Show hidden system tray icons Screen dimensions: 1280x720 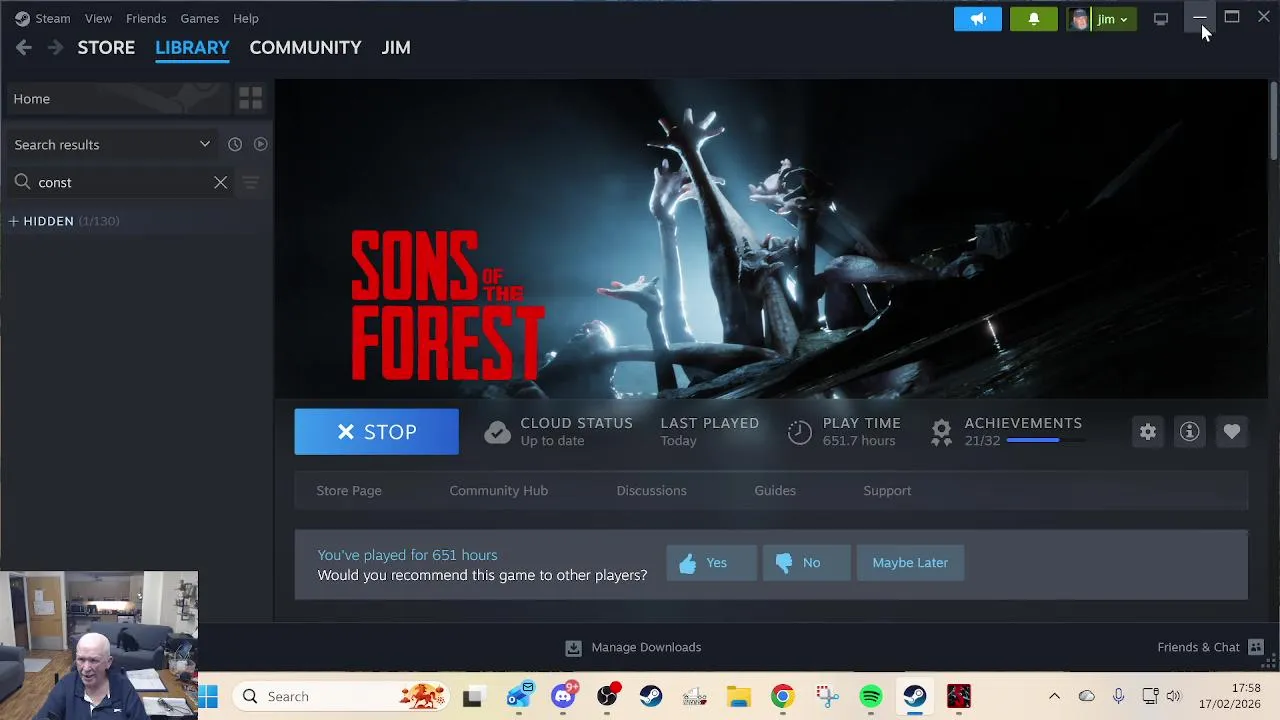point(1054,696)
